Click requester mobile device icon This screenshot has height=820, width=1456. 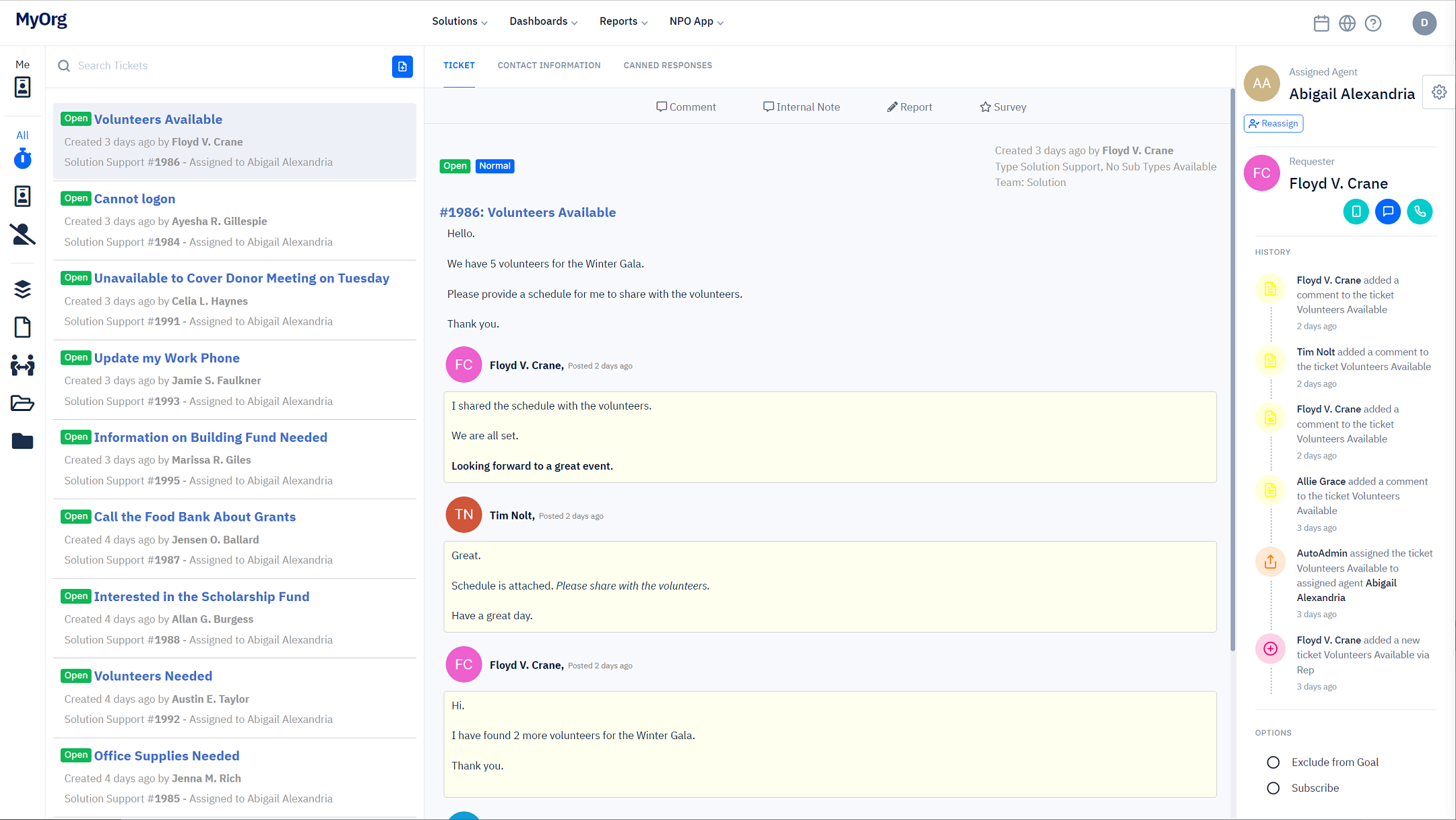1356,212
